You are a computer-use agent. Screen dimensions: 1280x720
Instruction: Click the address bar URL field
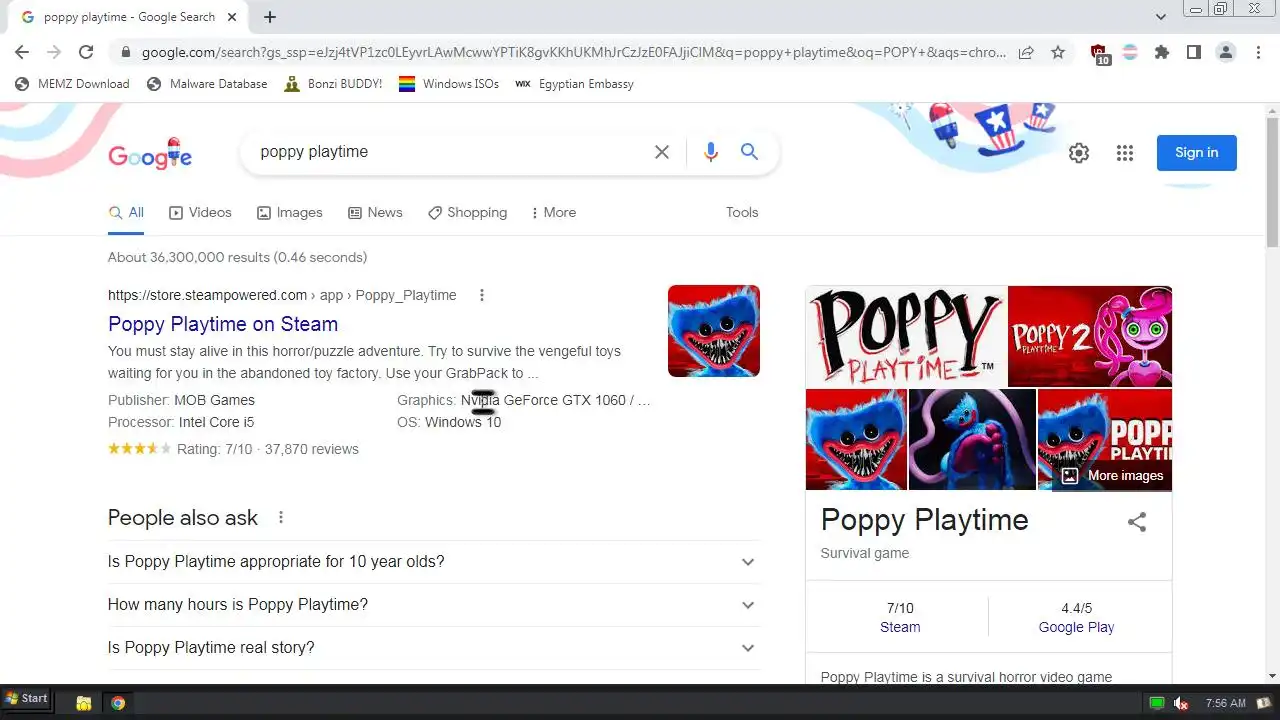[x=574, y=52]
